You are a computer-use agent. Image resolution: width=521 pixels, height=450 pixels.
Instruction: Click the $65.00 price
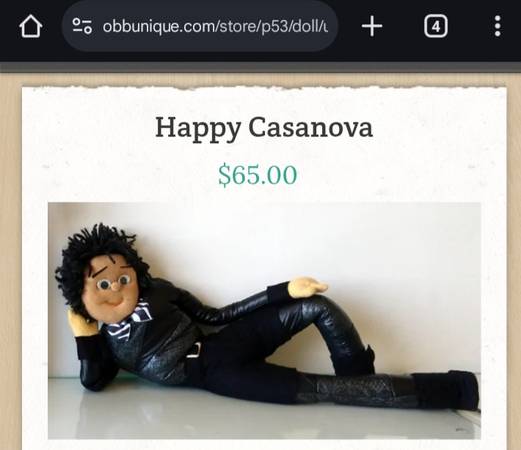(x=257, y=174)
